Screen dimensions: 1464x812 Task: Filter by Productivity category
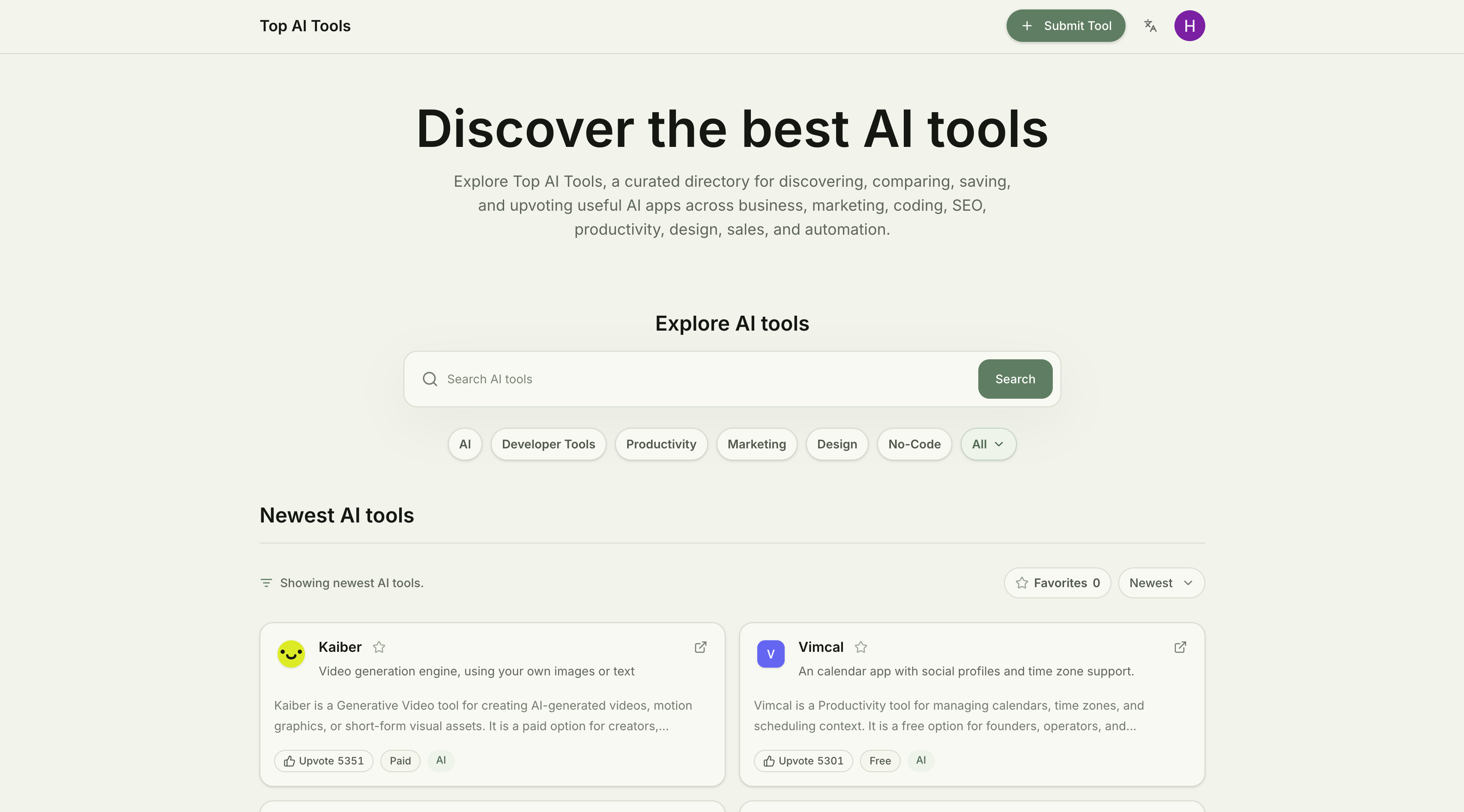pyautogui.click(x=661, y=445)
